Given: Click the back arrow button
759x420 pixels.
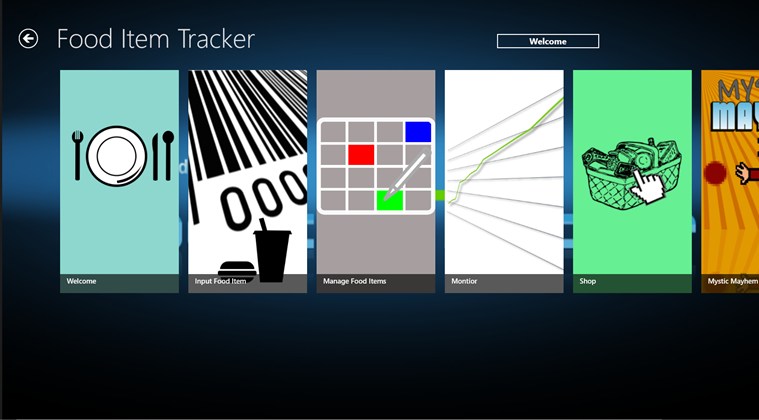Looking at the screenshot, I should [28, 39].
